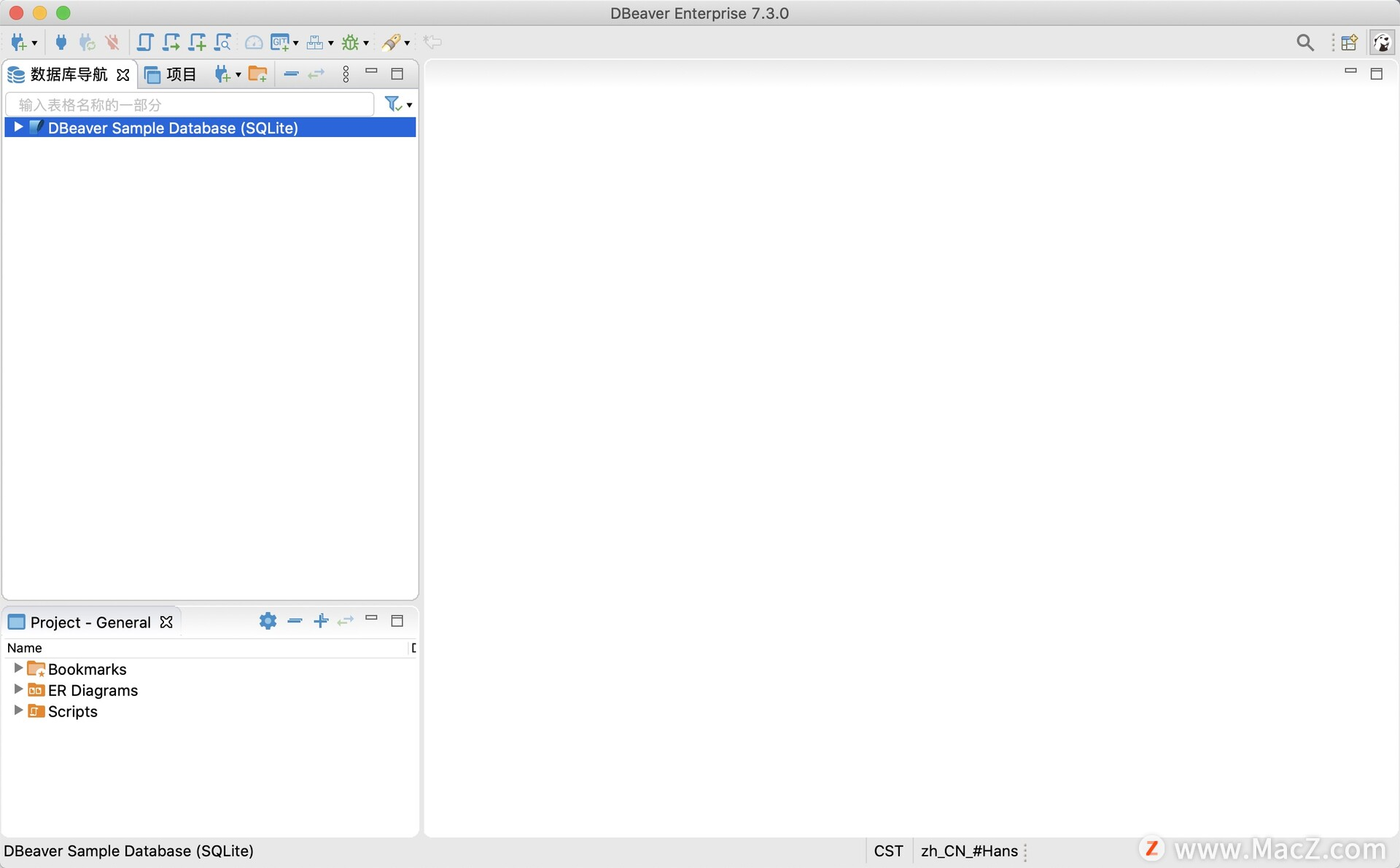Click the New SQL script icon
Viewport: 1400px width, 868px height.
click(196, 42)
